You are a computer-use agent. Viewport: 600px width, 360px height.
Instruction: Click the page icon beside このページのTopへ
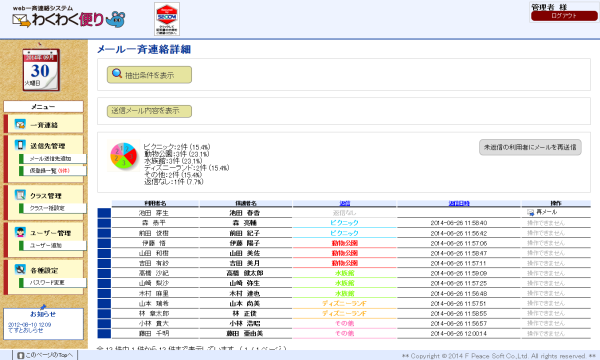click(x=21, y=355)
